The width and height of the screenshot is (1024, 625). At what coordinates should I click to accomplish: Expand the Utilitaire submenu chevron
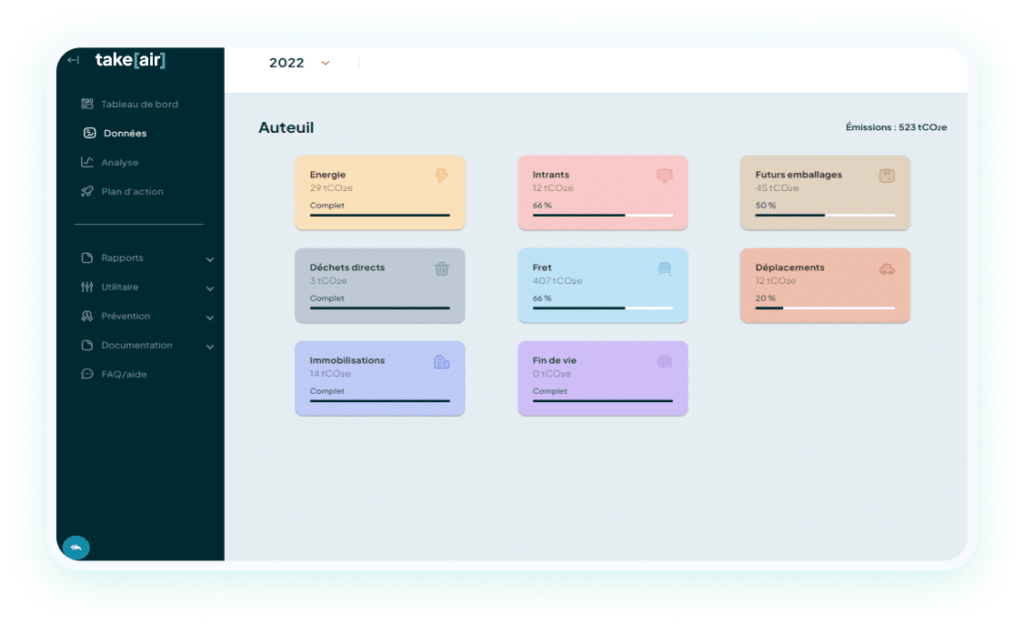click(x=210, y=288)
